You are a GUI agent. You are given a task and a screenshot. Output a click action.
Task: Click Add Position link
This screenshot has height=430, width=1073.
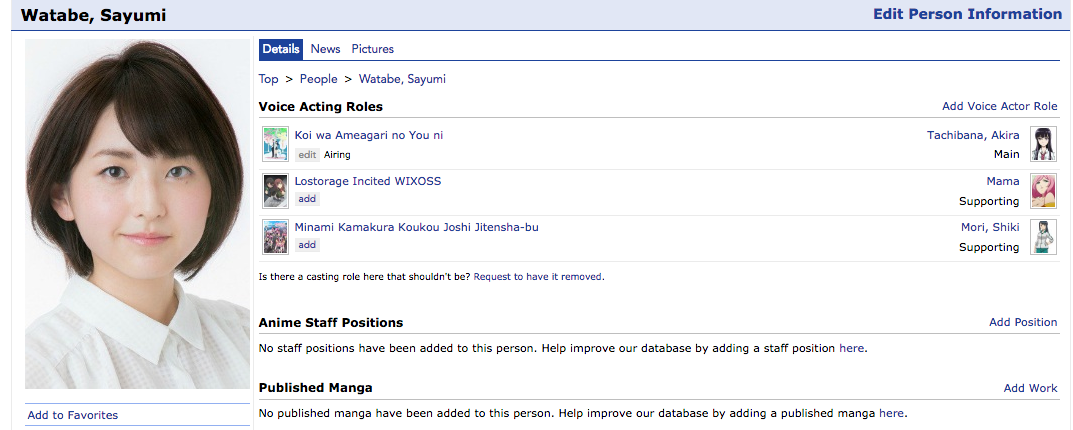click(1022, 322)
